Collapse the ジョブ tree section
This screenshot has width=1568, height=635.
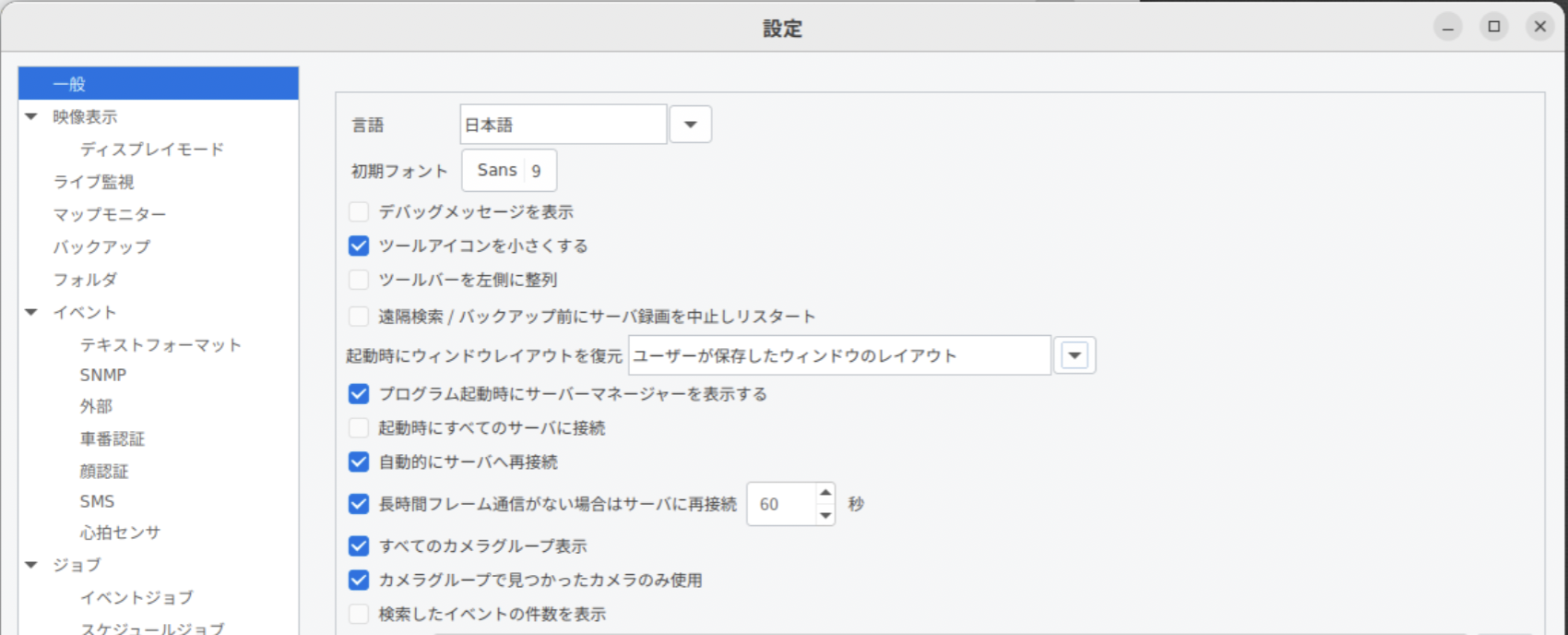[31, 565]
